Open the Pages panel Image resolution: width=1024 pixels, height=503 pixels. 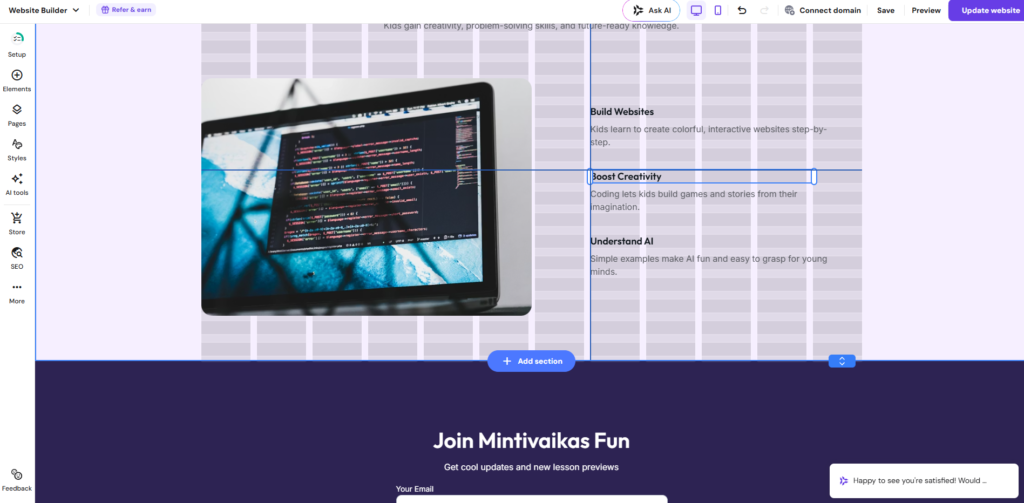pos(17,115)
